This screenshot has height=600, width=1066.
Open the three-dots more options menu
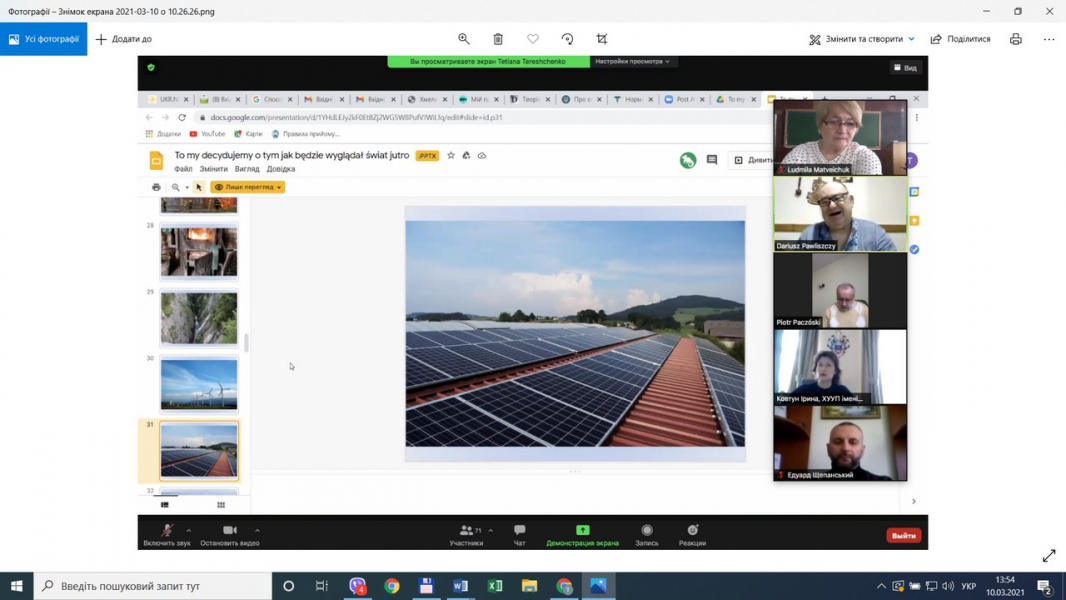(x=1049, y=39)
